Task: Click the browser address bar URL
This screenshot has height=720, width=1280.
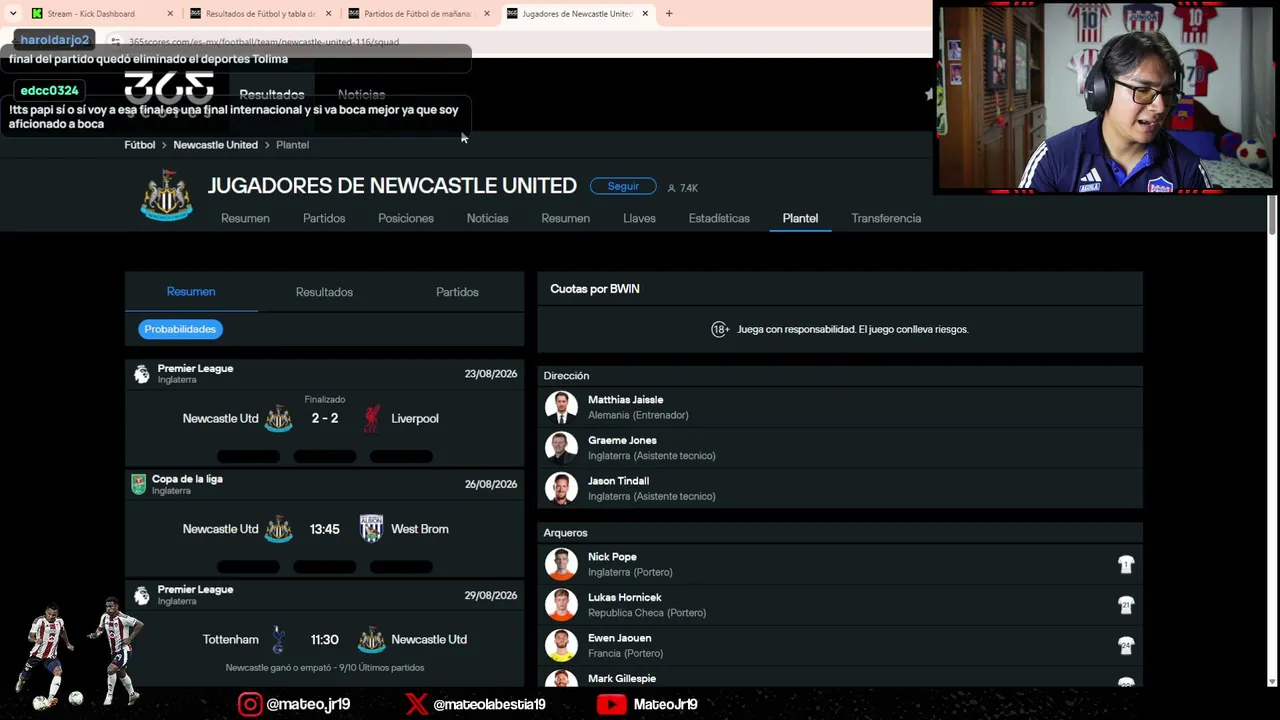Action: pos(264,42)
